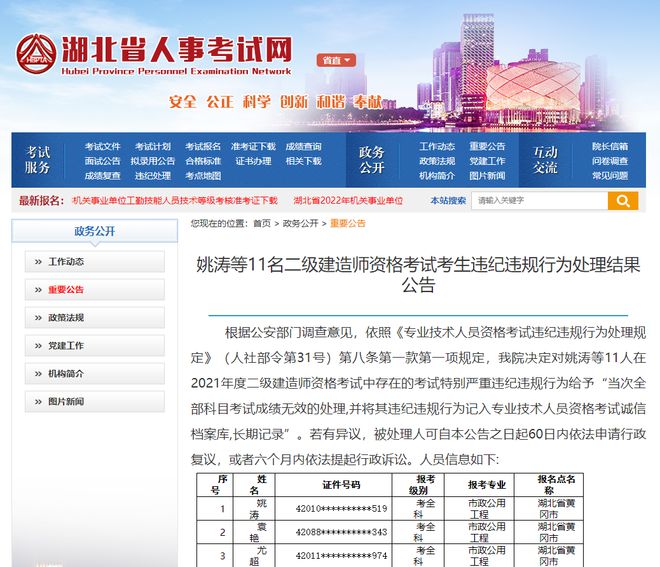The height and width of the screenshot is (567, 660).
Task: Click the 成绩查询 link in navigation
Action: click(x=303, y=146)
